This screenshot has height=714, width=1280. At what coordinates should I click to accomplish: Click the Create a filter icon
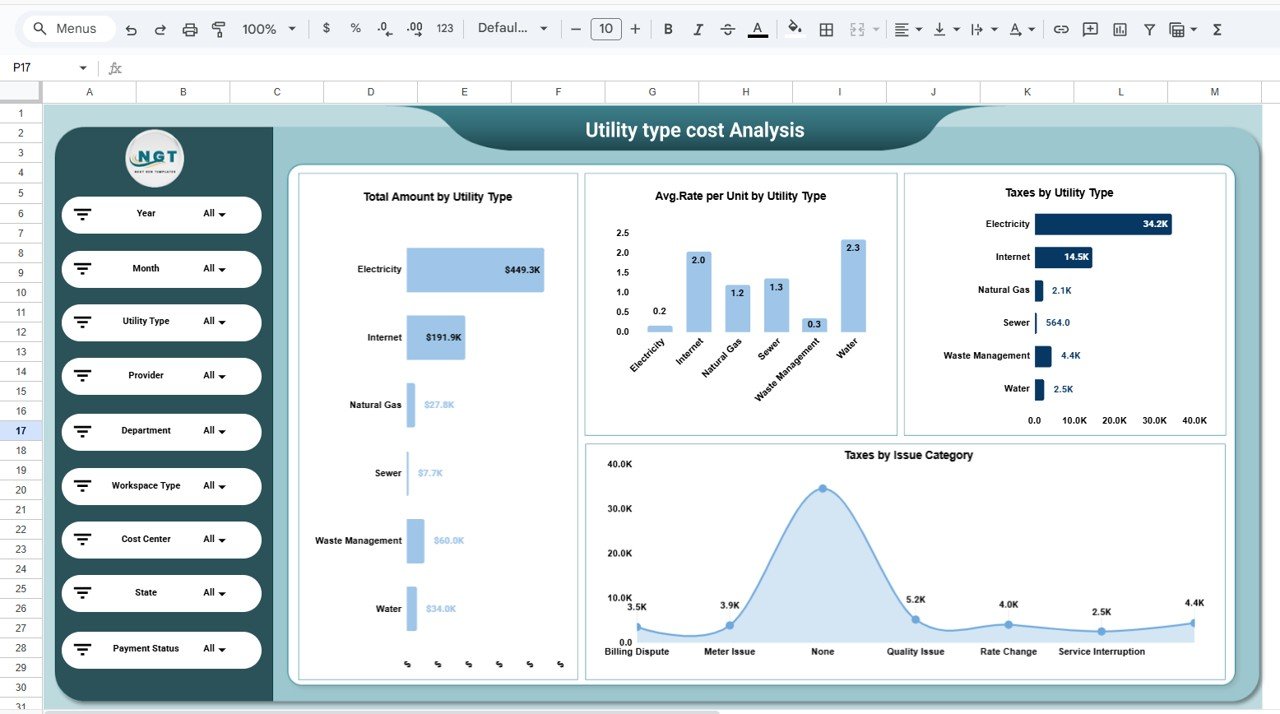pyautogui.click(x=1149, y=28)
